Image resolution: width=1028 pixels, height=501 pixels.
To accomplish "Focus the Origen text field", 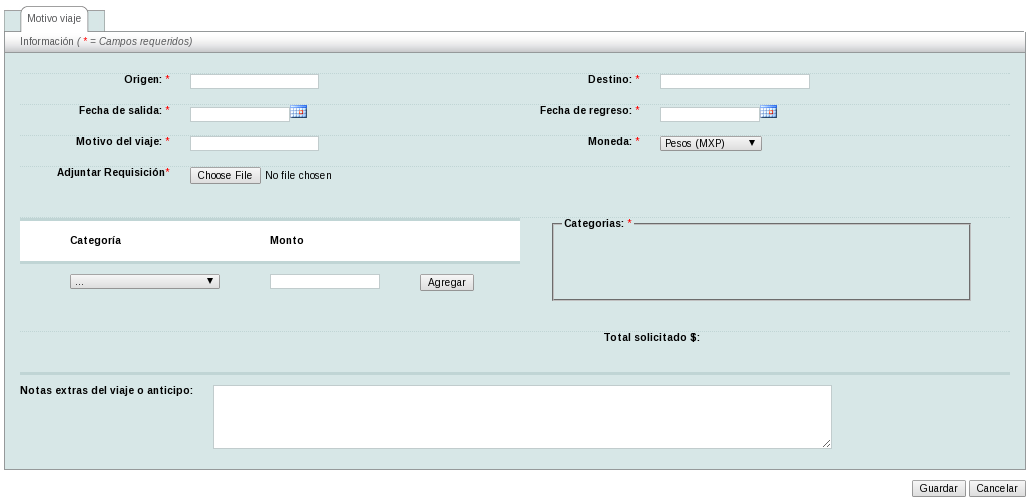I will (254, 82).
